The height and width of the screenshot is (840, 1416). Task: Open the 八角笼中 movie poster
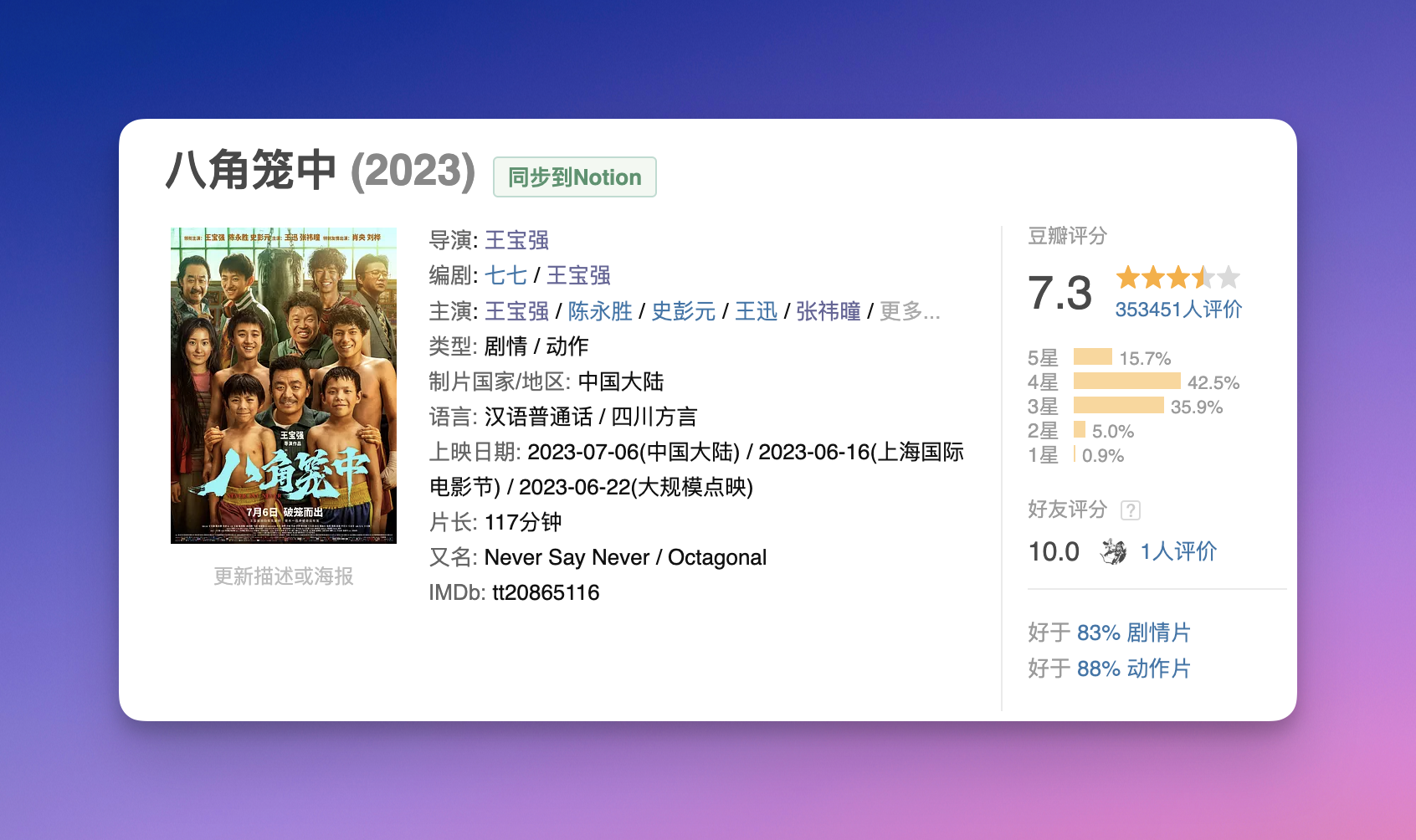284,386
